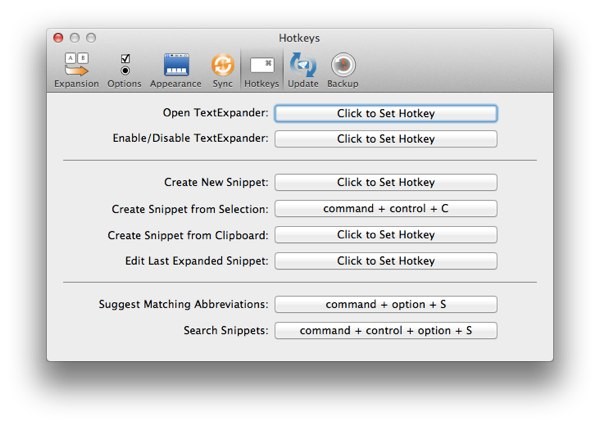Click the Hotkeys window title text
The width and height of the screenshot is (600, 426).
tap(299, 38)
